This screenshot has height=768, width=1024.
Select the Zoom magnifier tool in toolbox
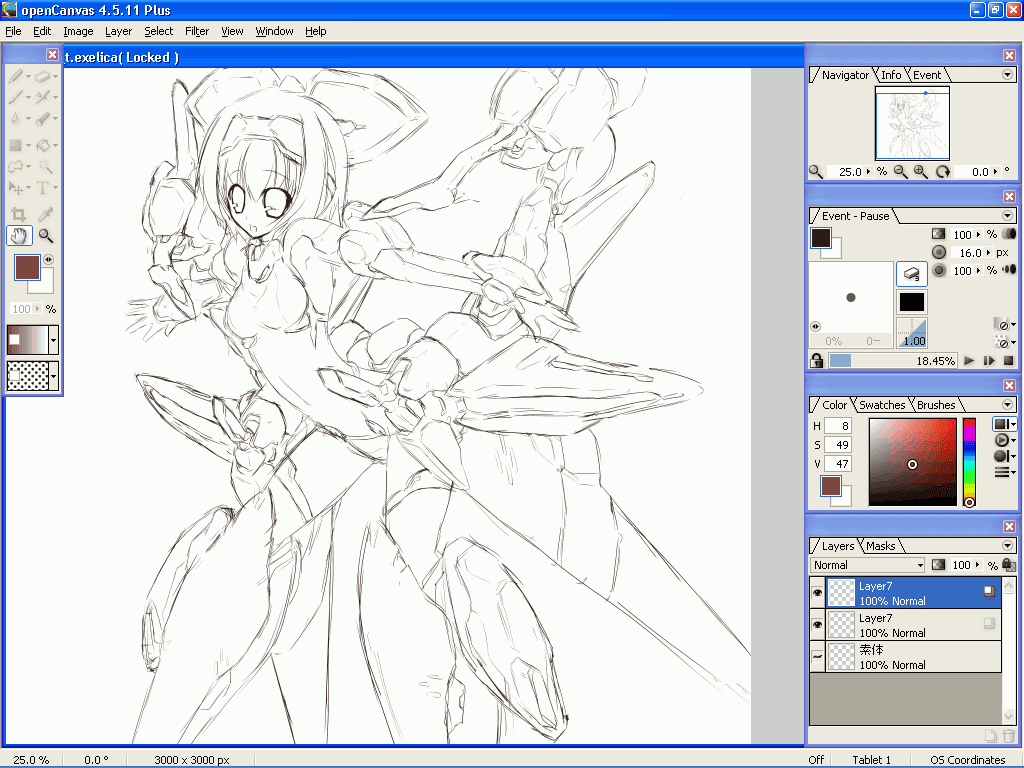click(x=45, y=236)
